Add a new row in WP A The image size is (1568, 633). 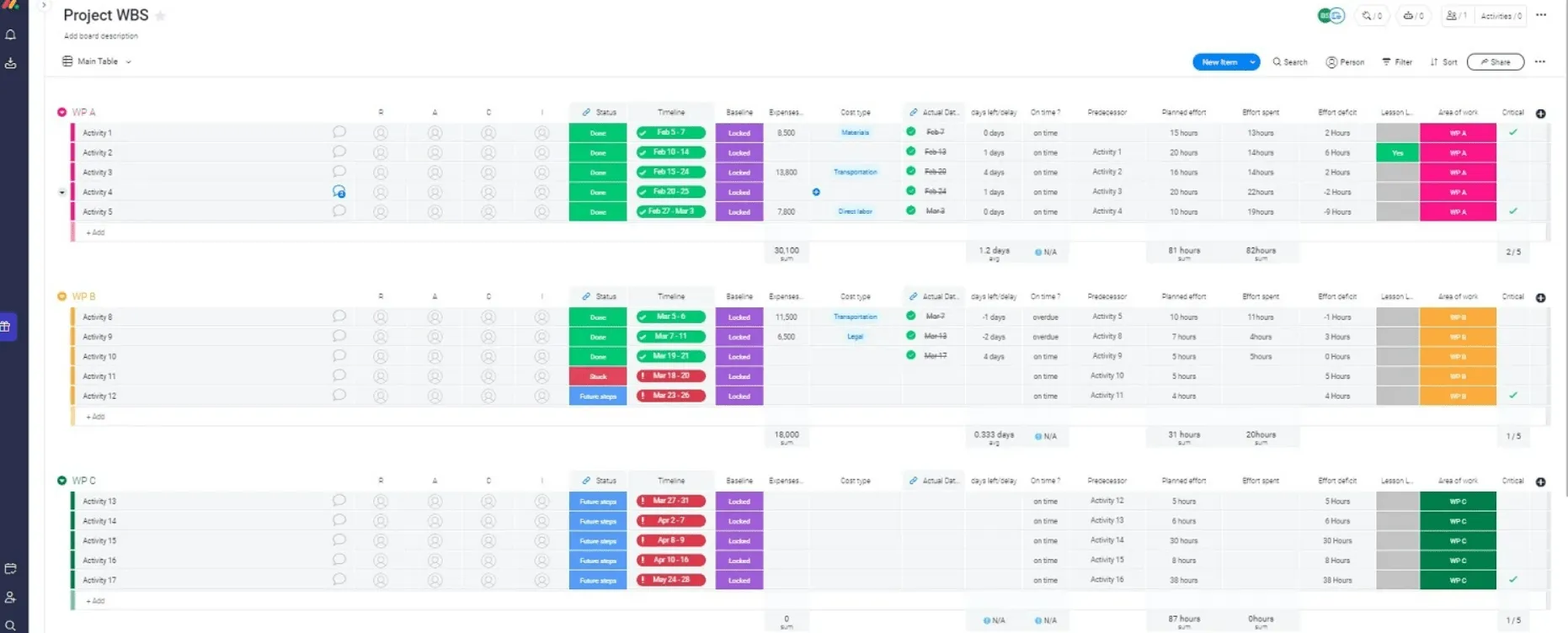pos(95,232)
